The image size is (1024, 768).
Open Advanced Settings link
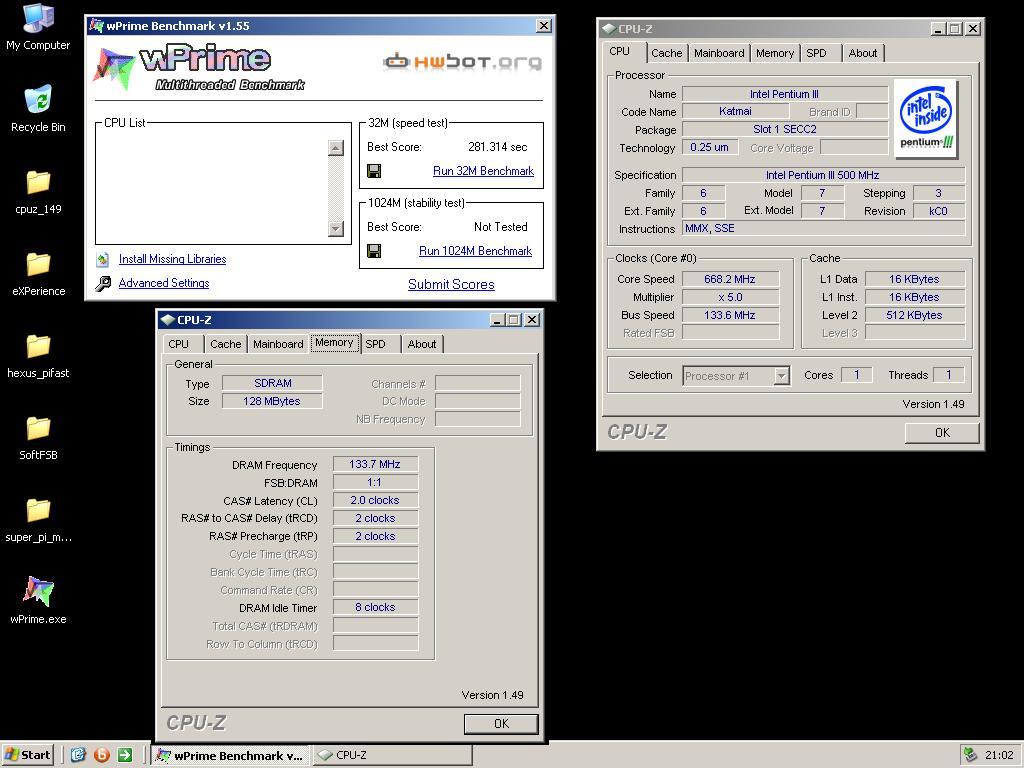tap(164, 283)
